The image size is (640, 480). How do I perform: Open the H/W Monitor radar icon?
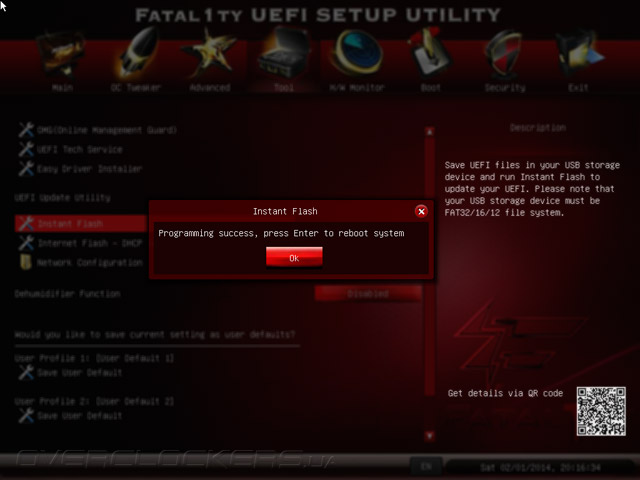pyautogui.click(x=358, y=53)
